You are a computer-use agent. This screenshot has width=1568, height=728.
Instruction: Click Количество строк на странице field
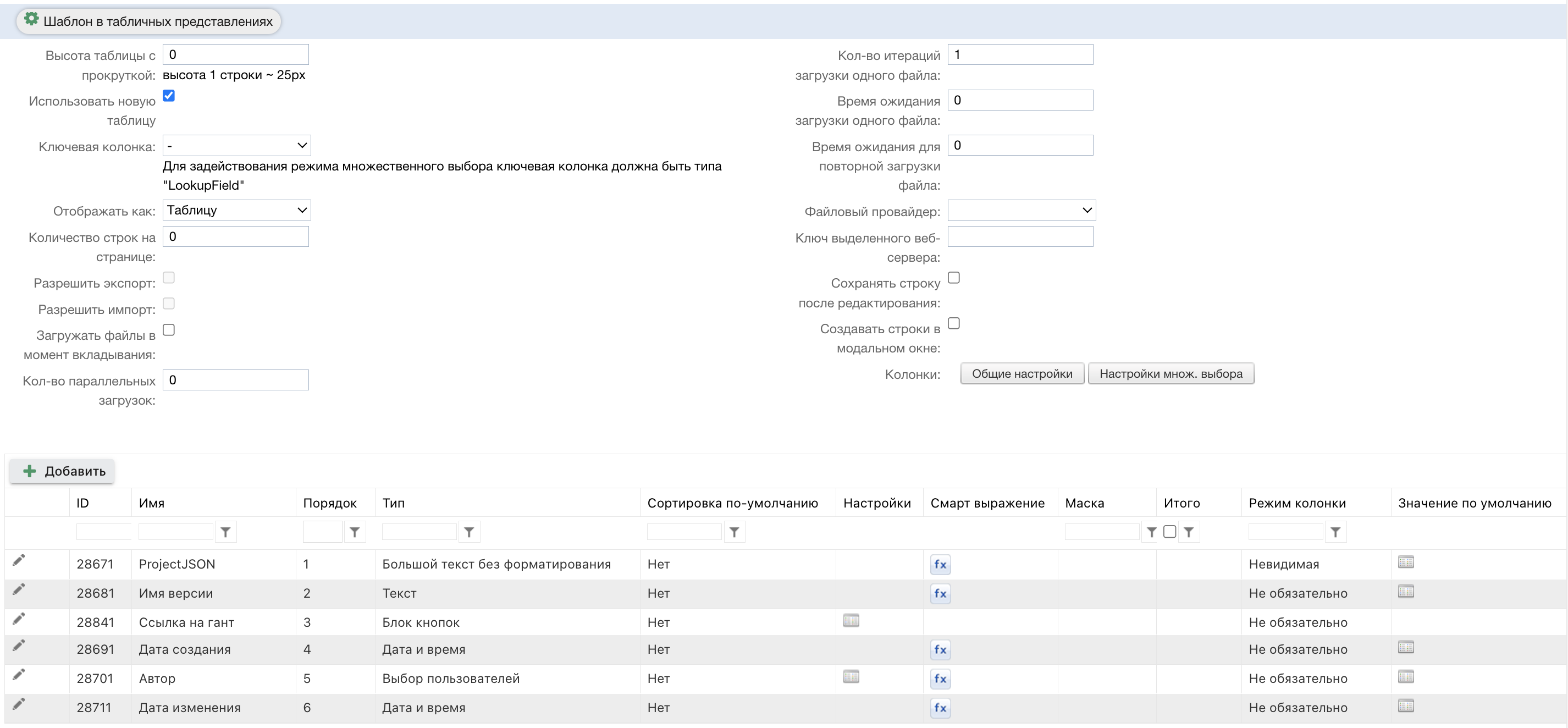coord(235,237)
